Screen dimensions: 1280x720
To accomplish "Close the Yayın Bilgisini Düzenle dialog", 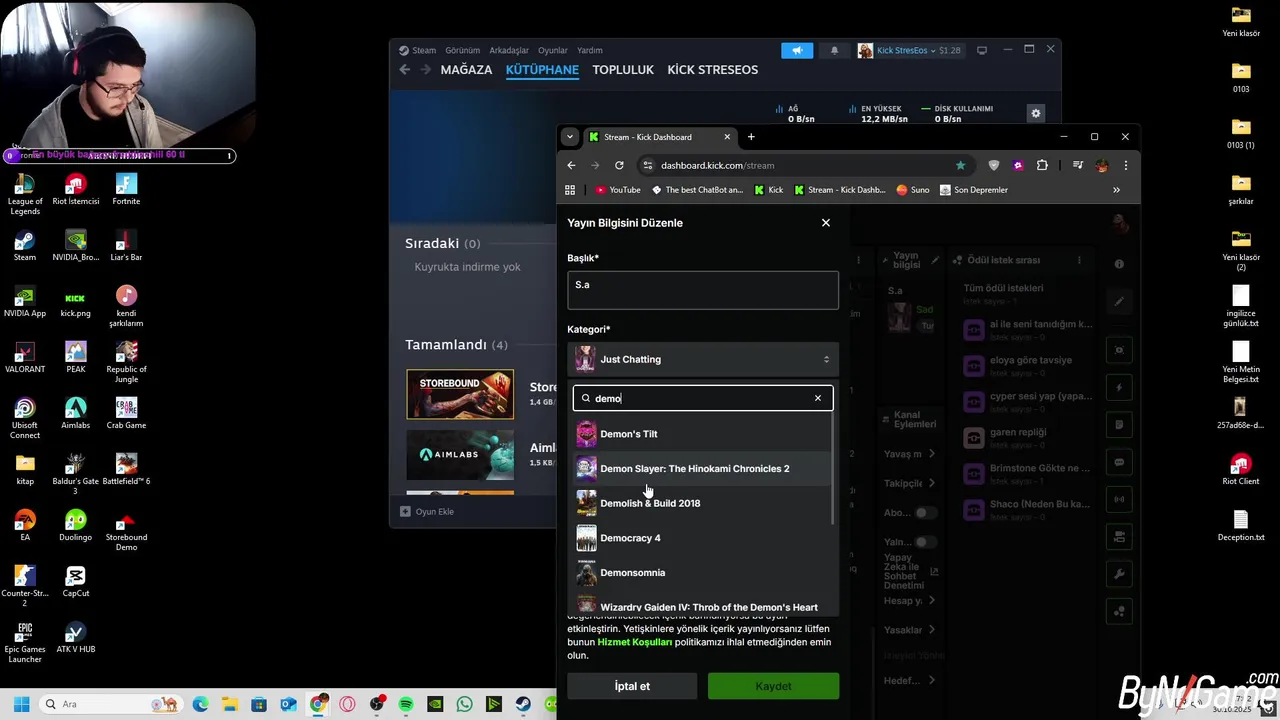I will coord(826,222).
